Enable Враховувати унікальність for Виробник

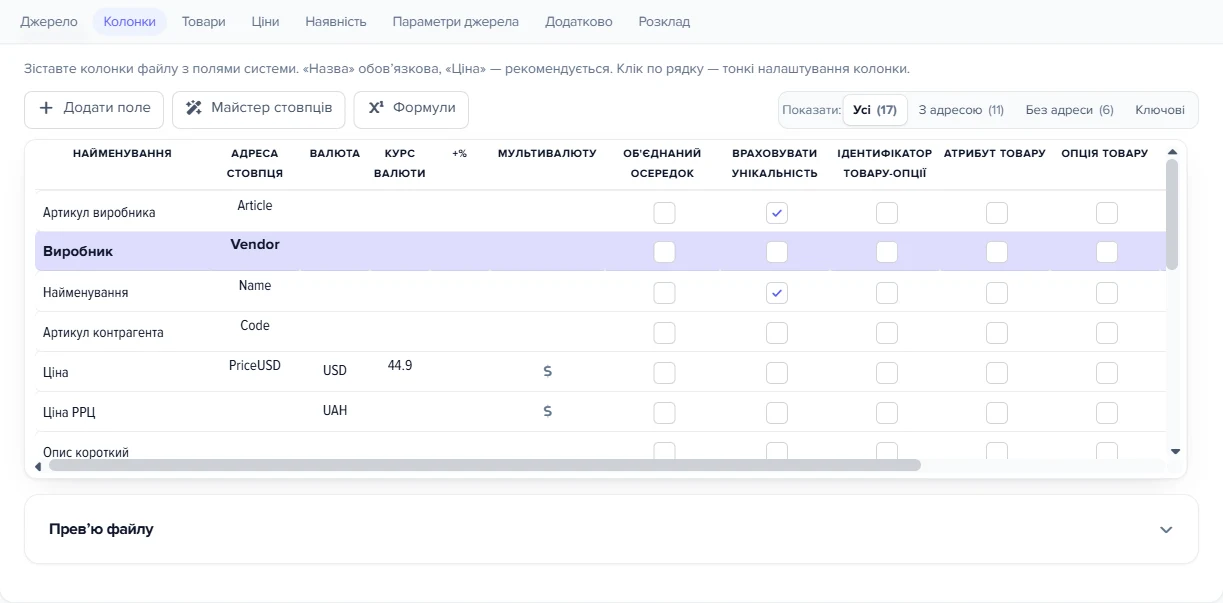pos(777,252)
